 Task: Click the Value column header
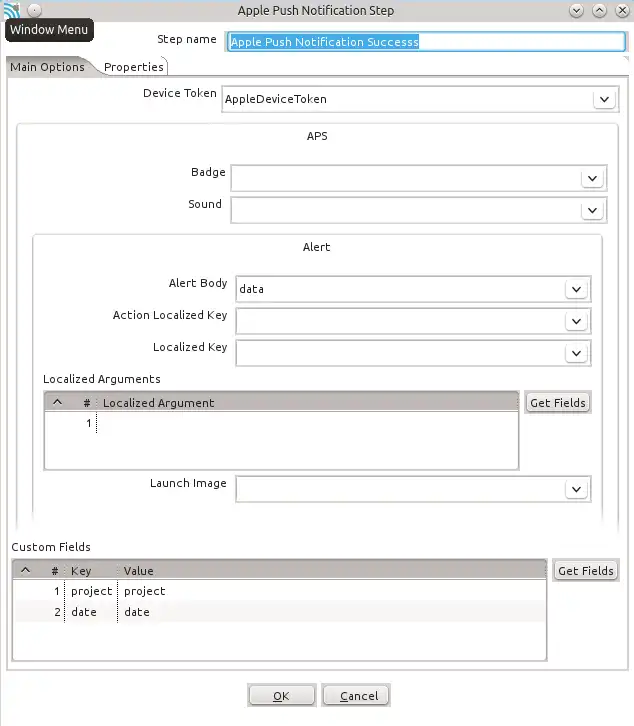tap(332, 571)
